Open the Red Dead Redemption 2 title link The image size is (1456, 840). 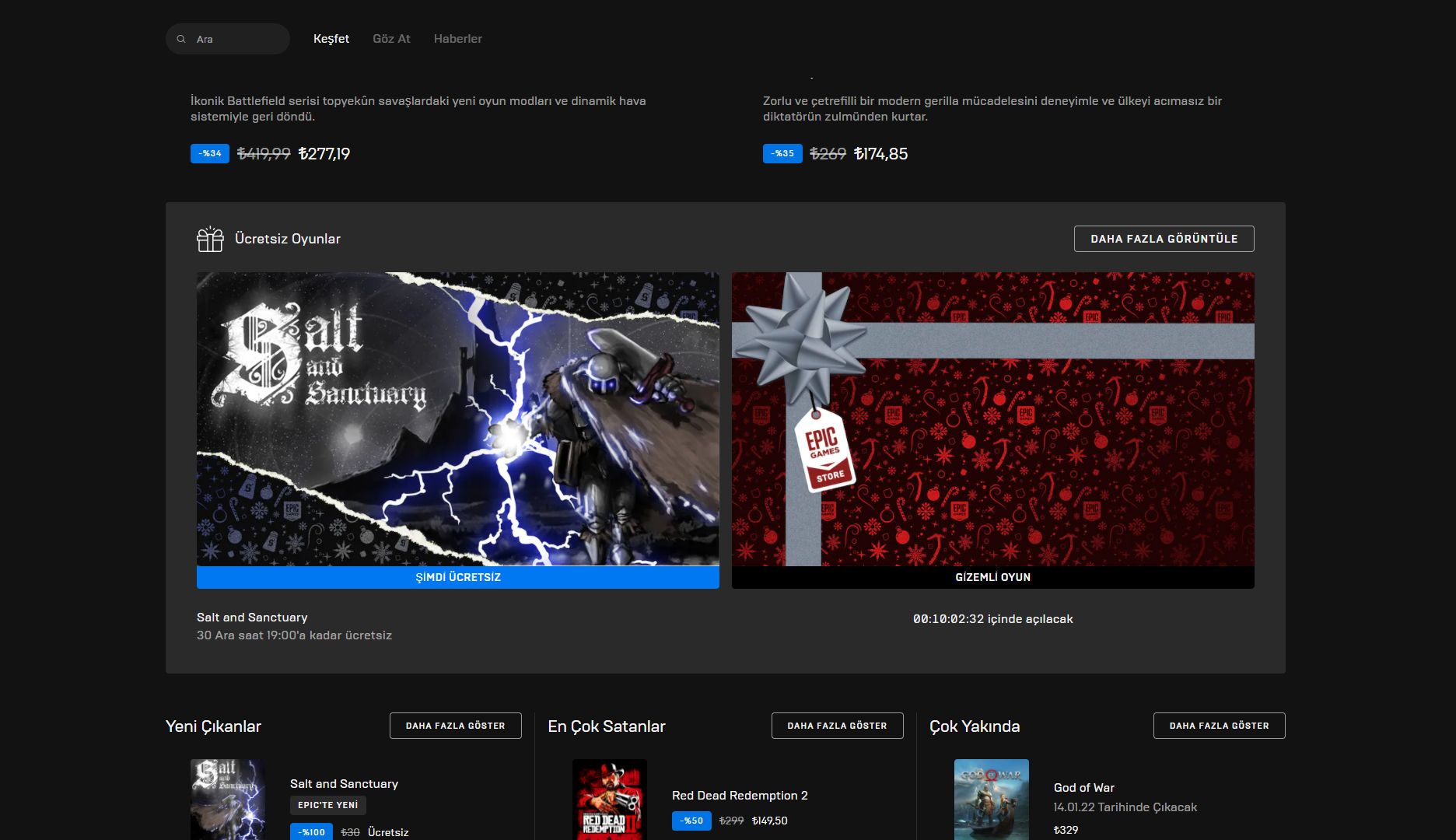pyautogui.click(x=740, y=795)
